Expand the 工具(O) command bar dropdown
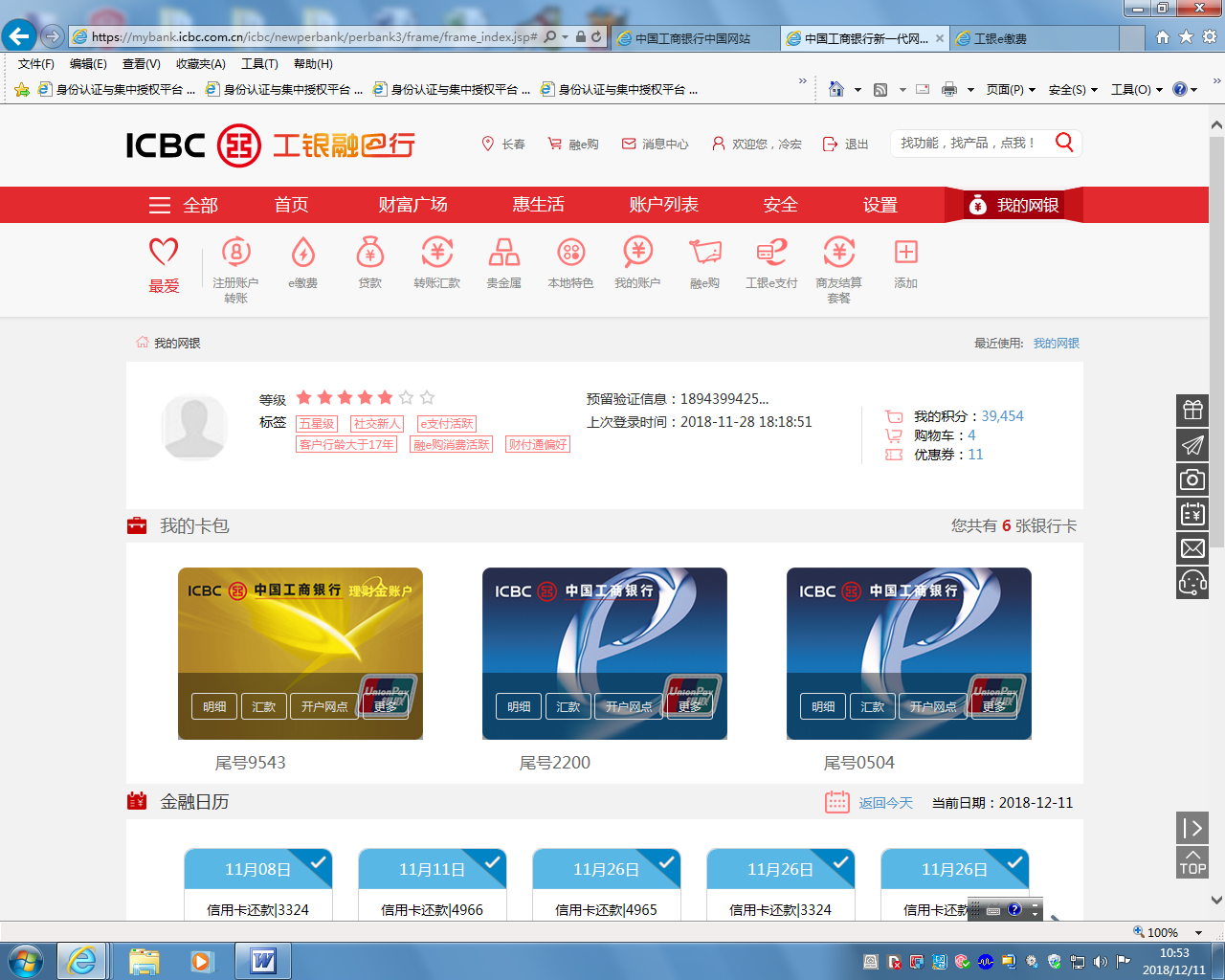 pos(1137,89)
